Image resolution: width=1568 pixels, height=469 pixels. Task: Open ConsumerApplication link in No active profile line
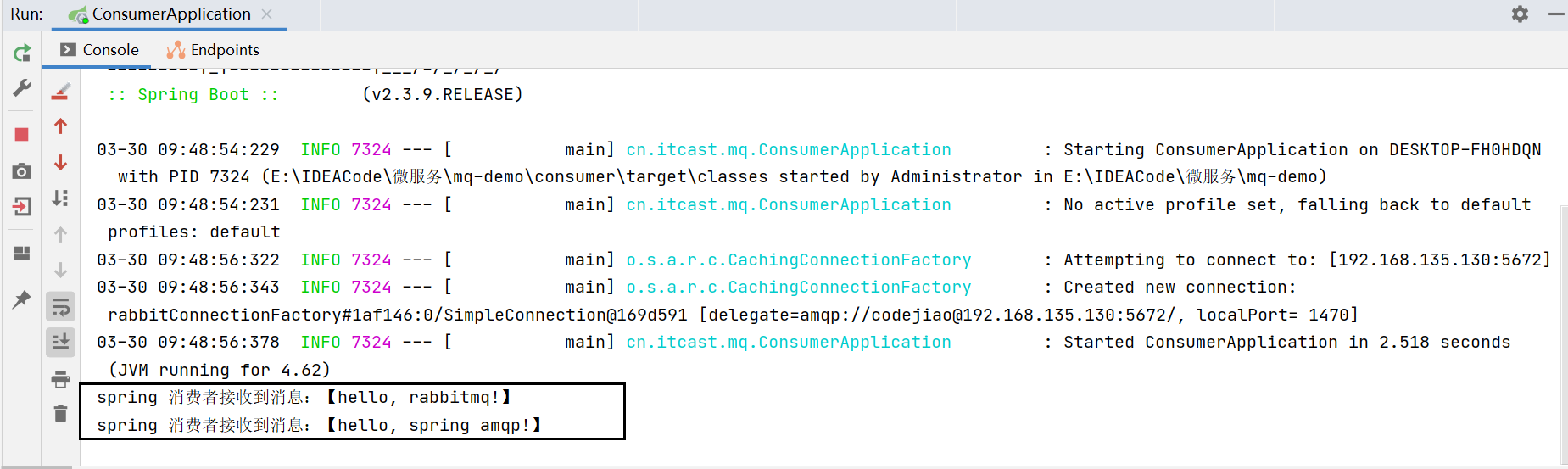[789, 205]
